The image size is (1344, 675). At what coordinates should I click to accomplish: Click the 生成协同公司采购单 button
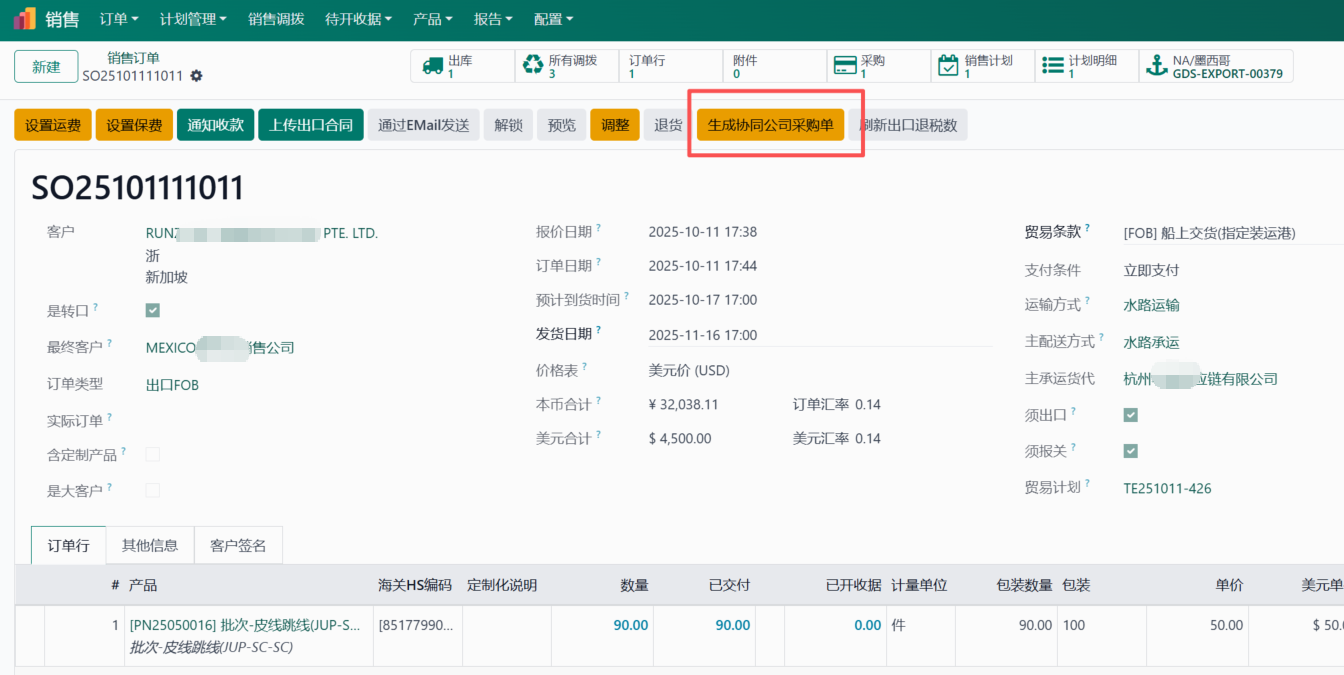click(770, 125)
